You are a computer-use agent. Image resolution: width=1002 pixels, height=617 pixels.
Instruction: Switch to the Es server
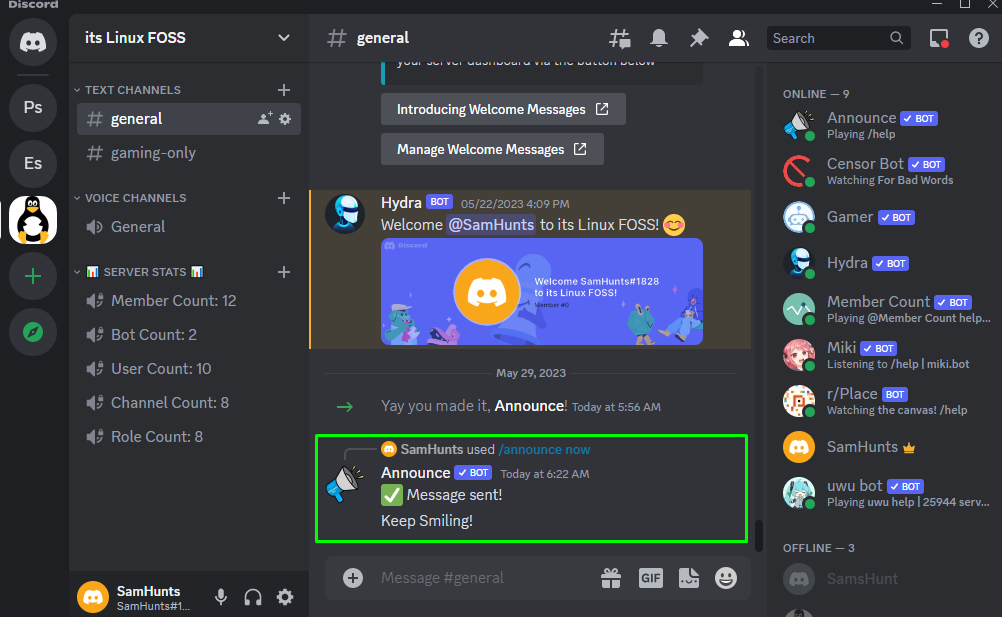pos(33,164)
